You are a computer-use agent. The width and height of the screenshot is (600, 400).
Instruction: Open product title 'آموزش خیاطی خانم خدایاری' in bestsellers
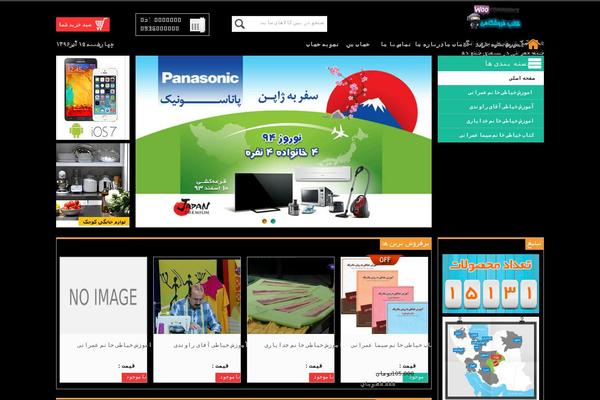pos(301,345)
